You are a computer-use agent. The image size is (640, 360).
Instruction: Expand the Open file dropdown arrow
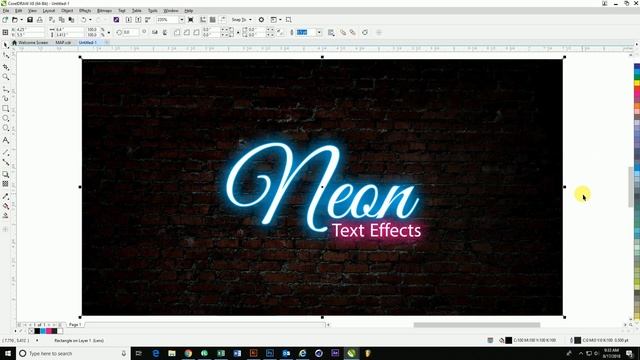[21, 20]
